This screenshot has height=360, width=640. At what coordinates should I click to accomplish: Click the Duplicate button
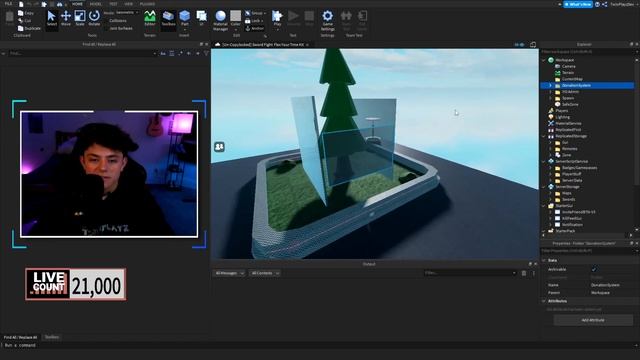coord(29,28)
